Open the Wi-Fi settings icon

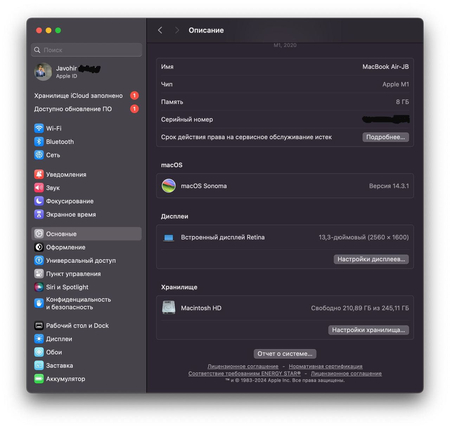[39, 128]
